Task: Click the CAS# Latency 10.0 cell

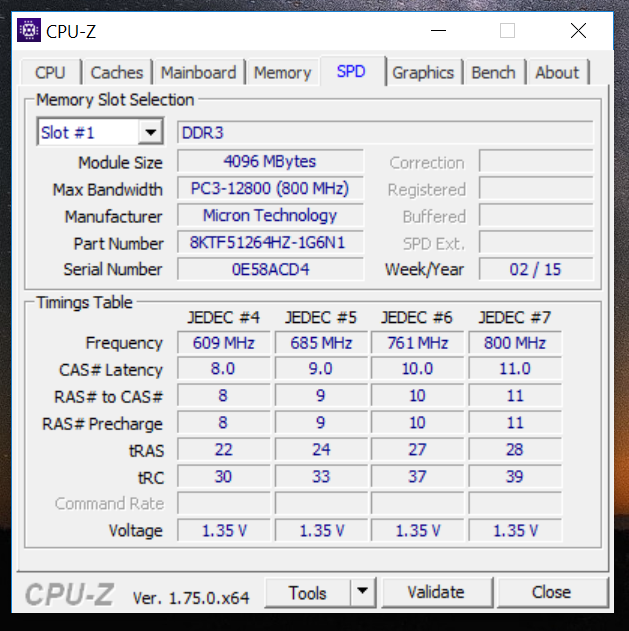Action: [x=417, y=369]
